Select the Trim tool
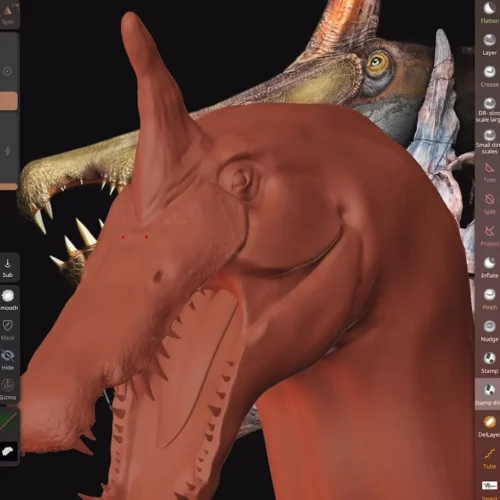 489,173
